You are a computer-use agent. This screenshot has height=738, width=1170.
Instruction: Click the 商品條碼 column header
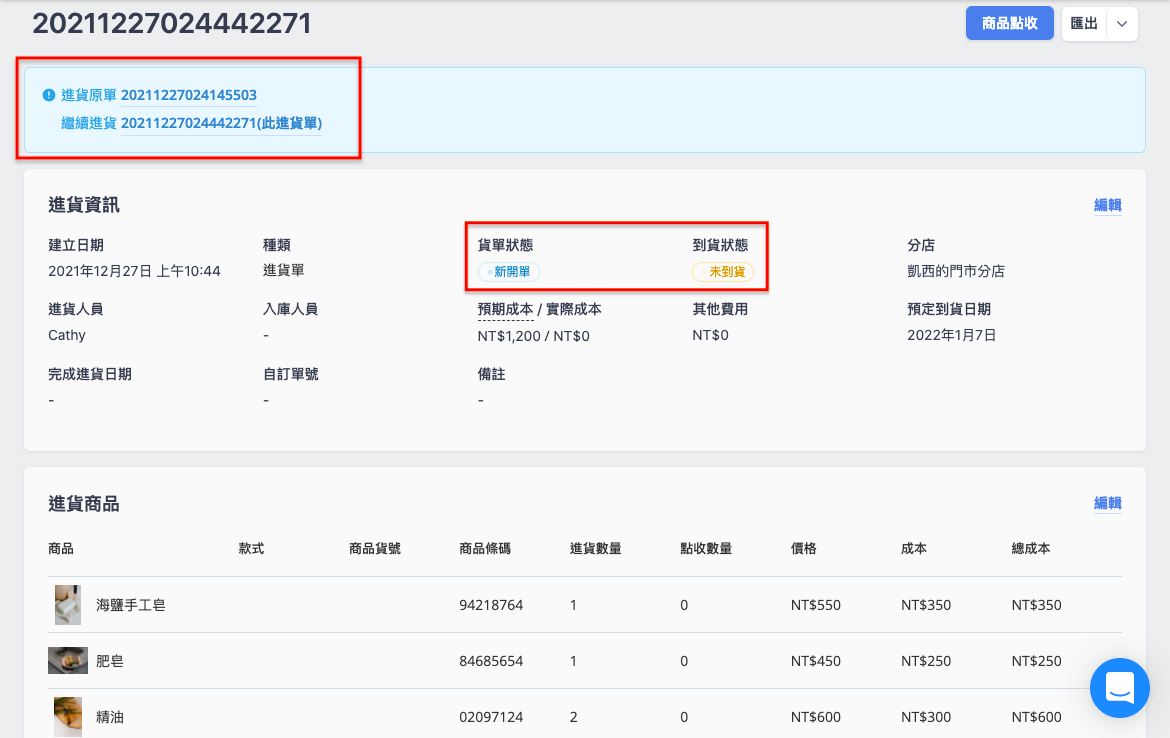click(x=485, y=548)
